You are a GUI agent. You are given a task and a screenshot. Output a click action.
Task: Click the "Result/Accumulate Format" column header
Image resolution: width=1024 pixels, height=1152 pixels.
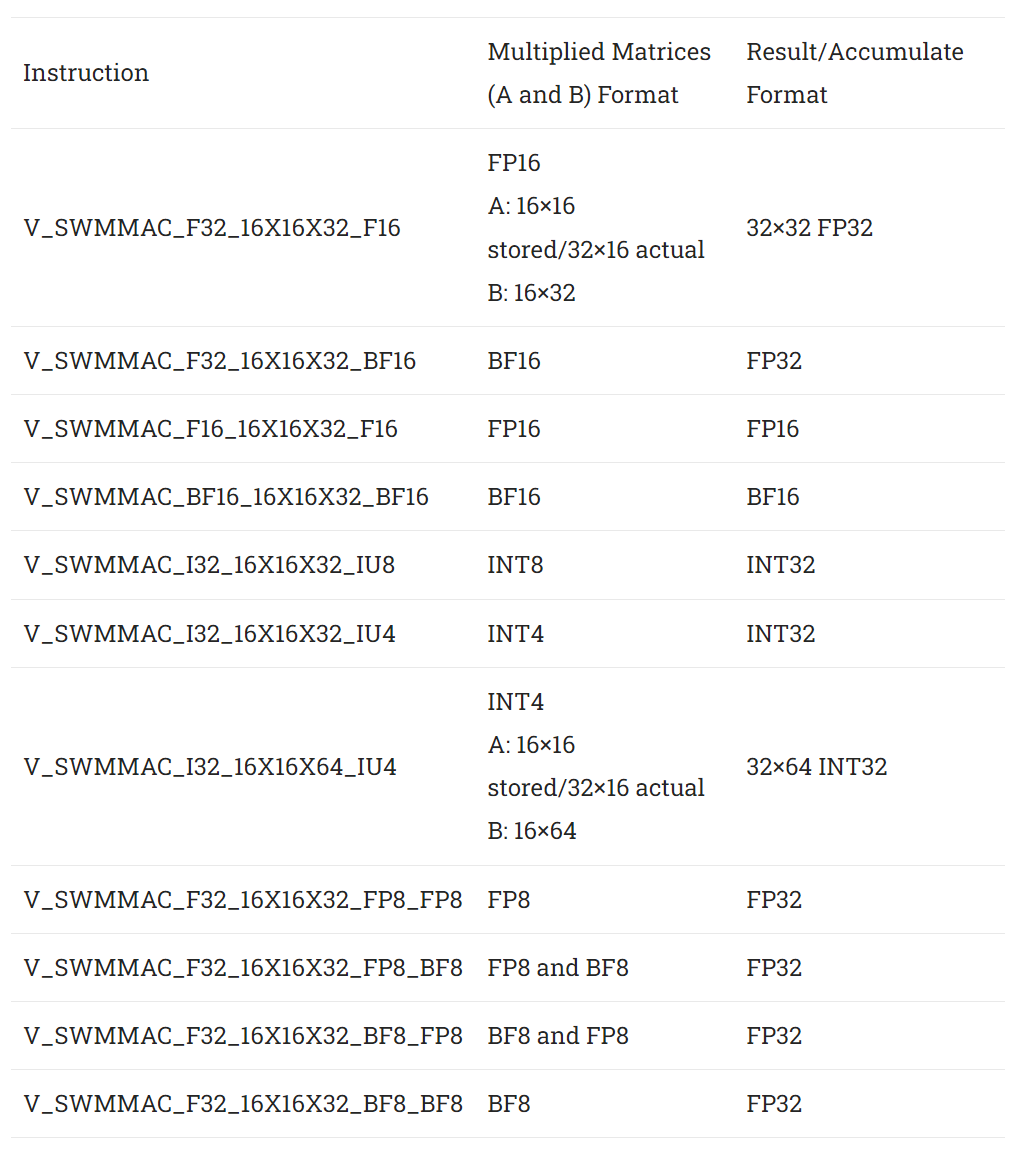click(854, 73)
